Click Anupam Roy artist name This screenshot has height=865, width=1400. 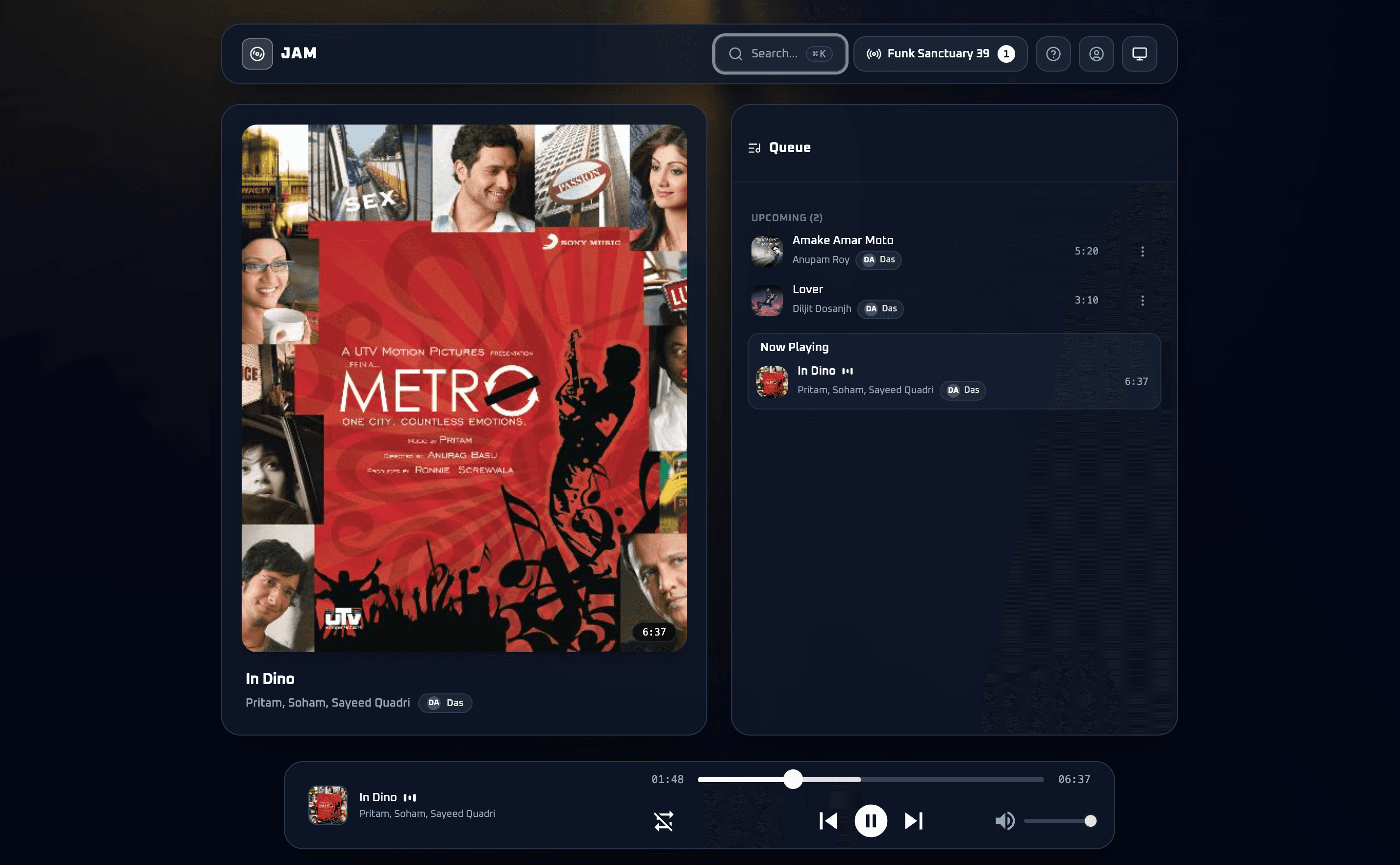(x=821, y=260)
